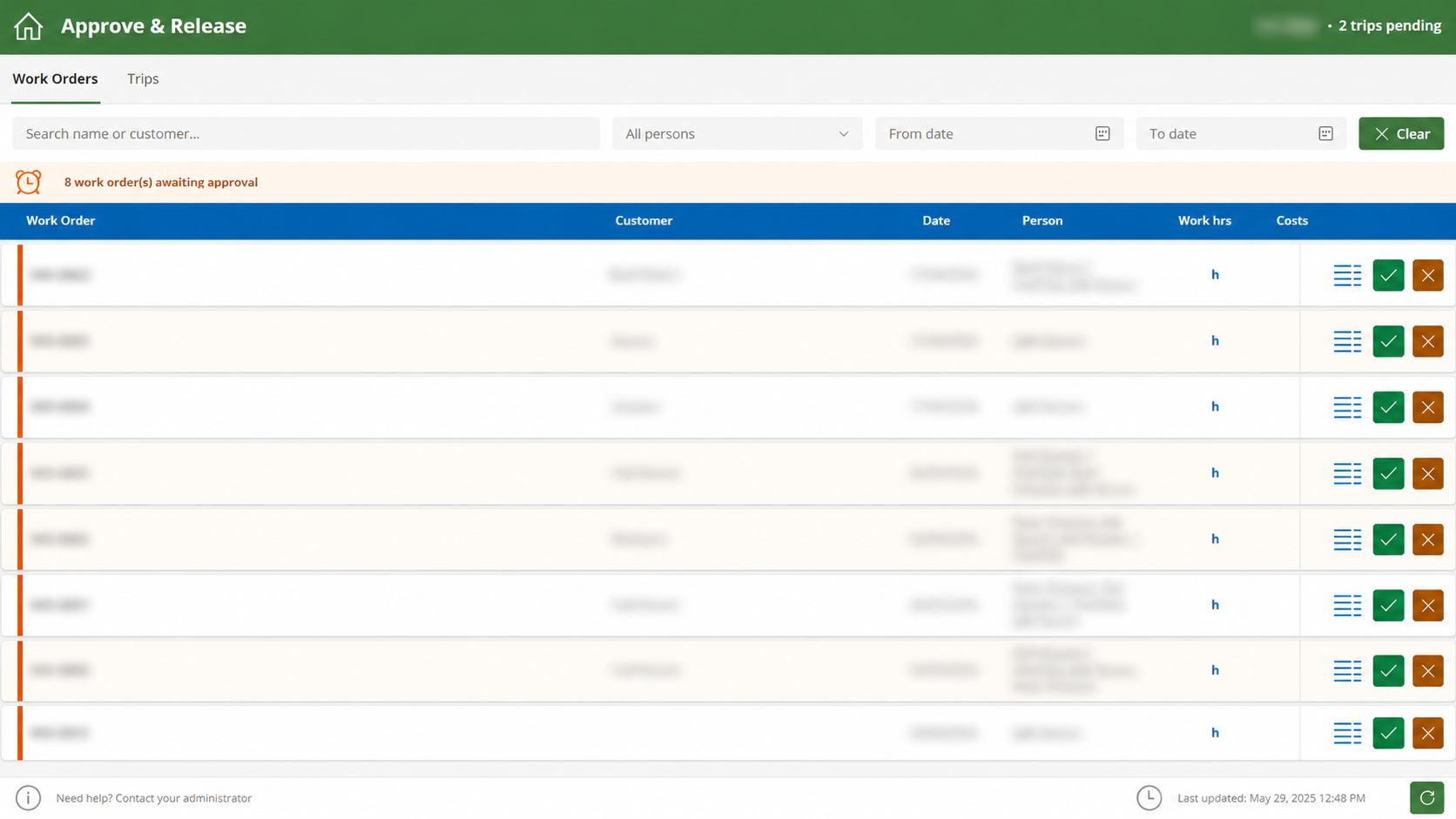Focus the search name or customer field

pos(306,133)
